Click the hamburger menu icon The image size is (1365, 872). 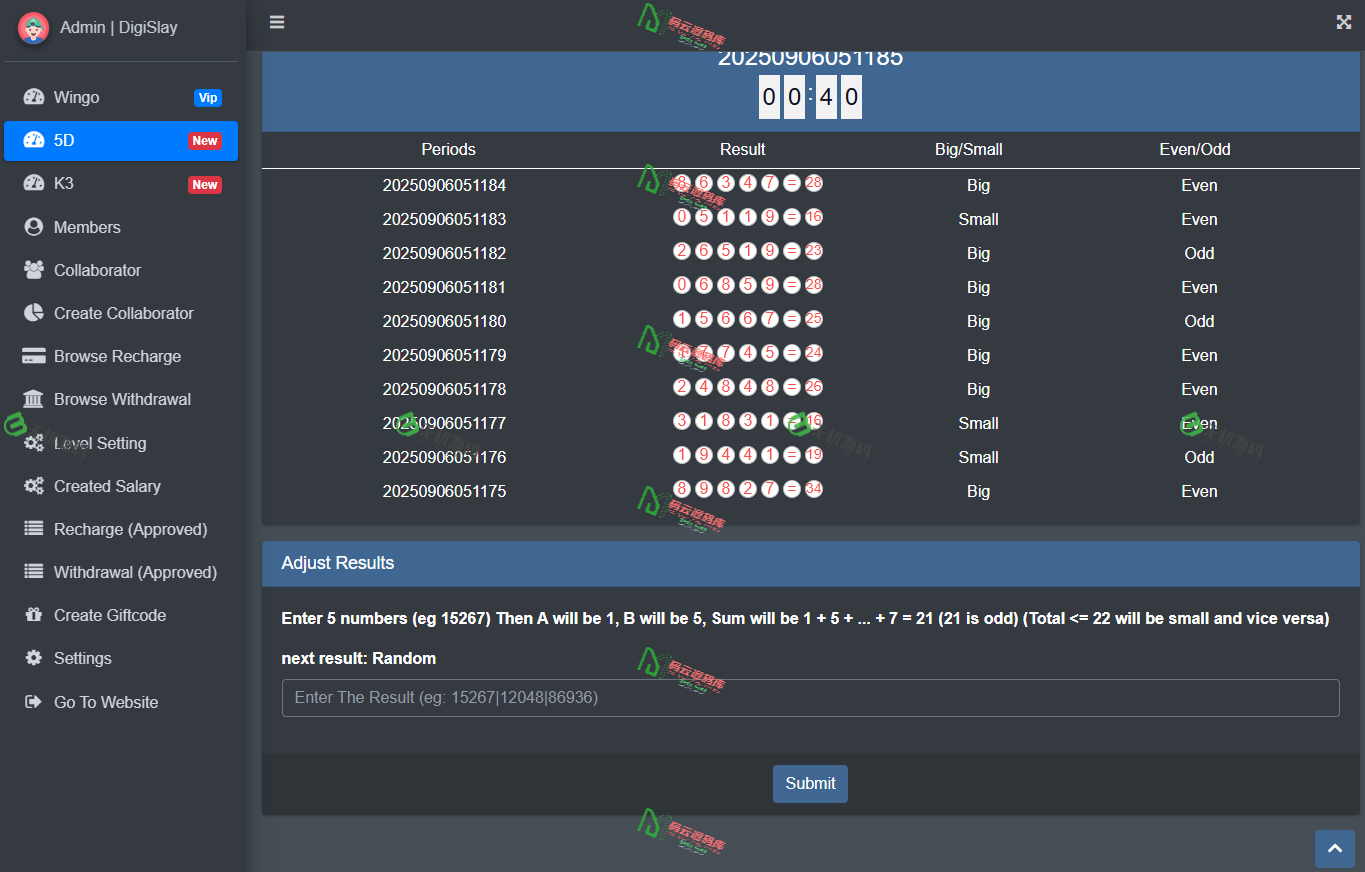277,22
